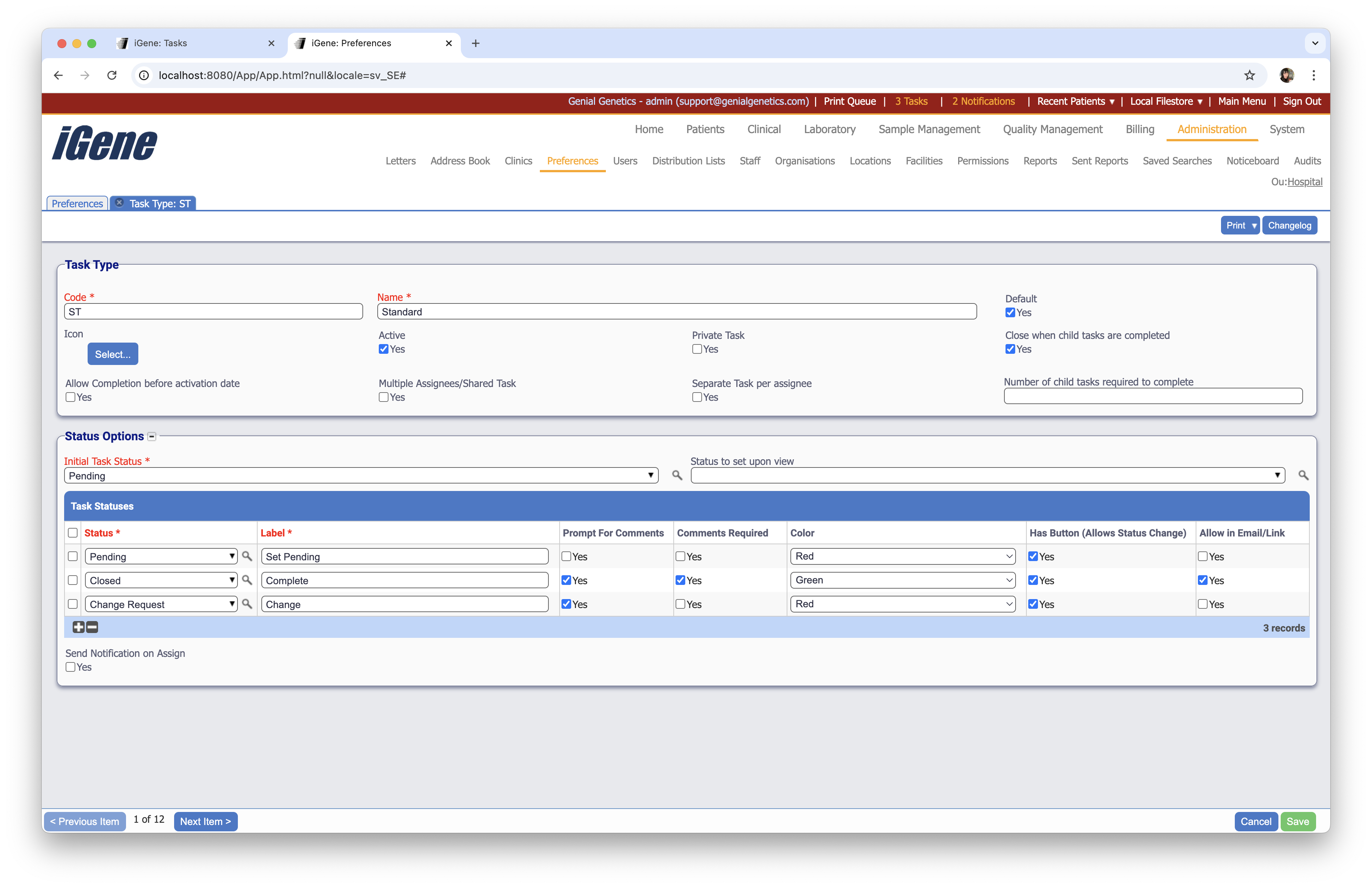Viewport: 1372px width, 888px height.
Task: Add a new task status row with plus icon
Action: [78, 627]
